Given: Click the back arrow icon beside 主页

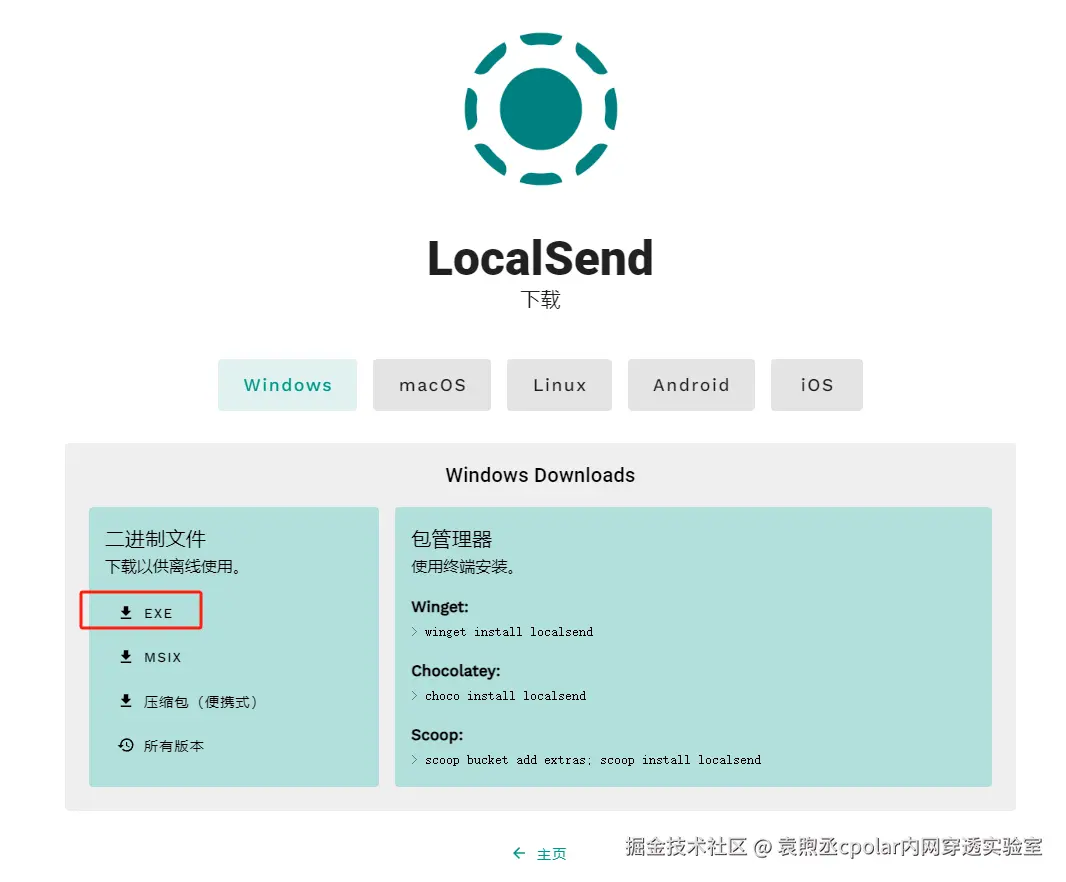Looking at the screenshot, I should [519, 853].
